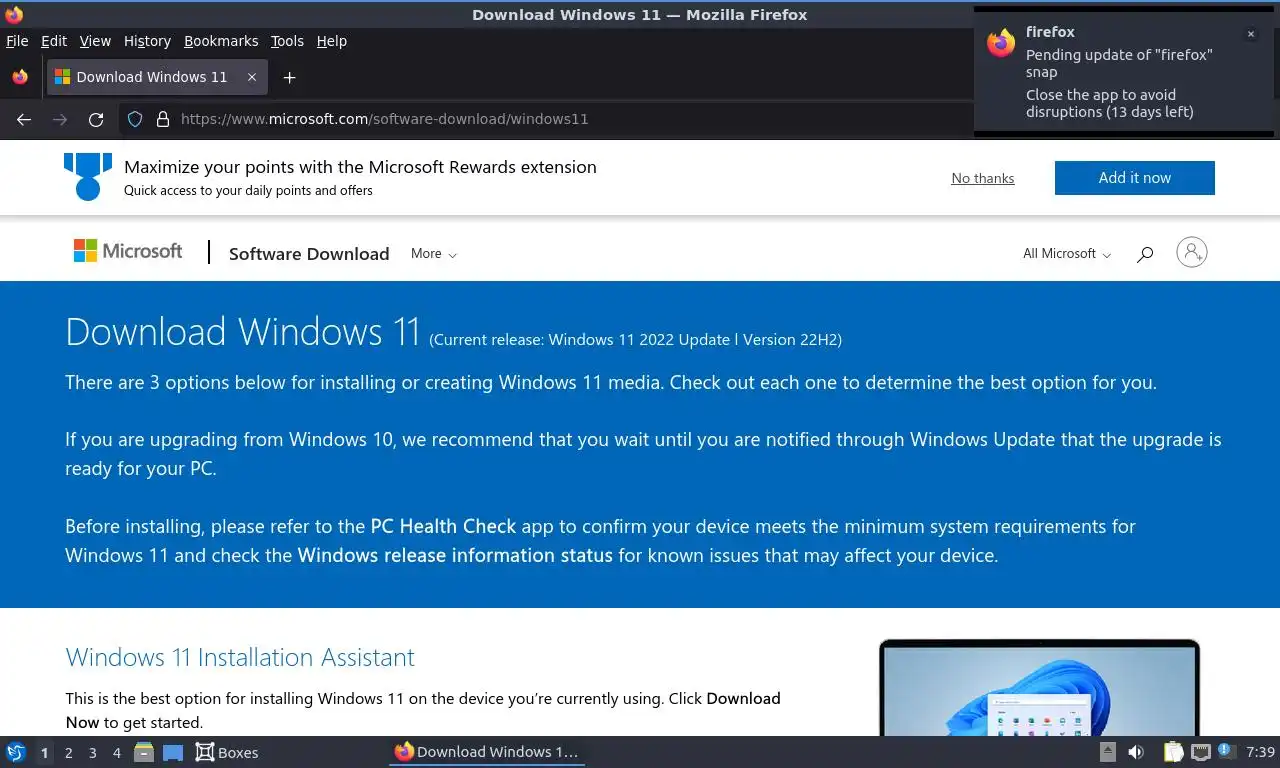Launch Boxes from the taskbar
This screenshot has width=1280, height=768.
[227, 752]
